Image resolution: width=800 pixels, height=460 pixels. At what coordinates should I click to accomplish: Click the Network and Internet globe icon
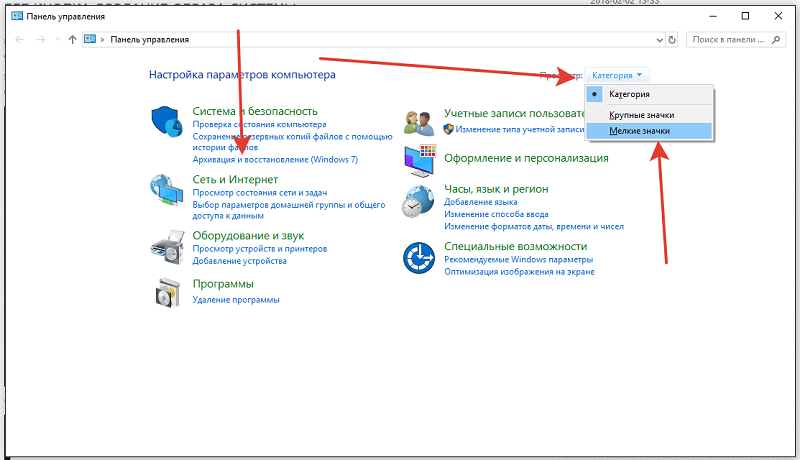pos(166,190)
